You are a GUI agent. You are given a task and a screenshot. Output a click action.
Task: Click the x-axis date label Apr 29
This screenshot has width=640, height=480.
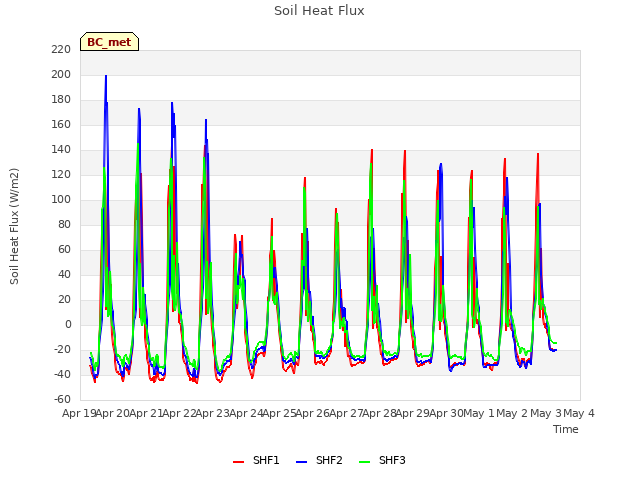tap(412, 413)
